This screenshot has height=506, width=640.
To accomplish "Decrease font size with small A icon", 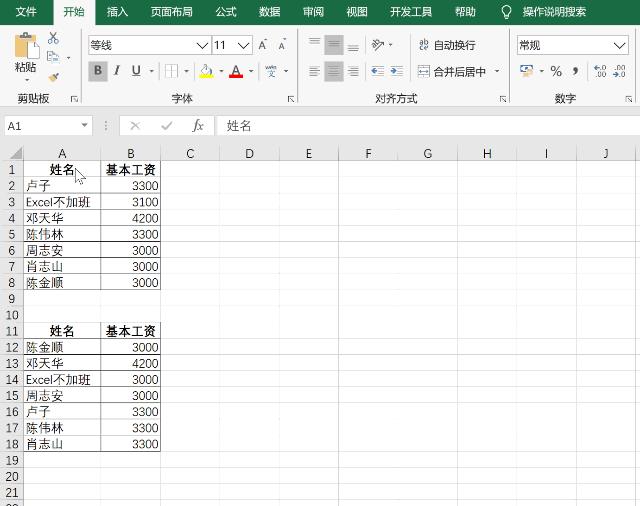I will click(282, 45).
